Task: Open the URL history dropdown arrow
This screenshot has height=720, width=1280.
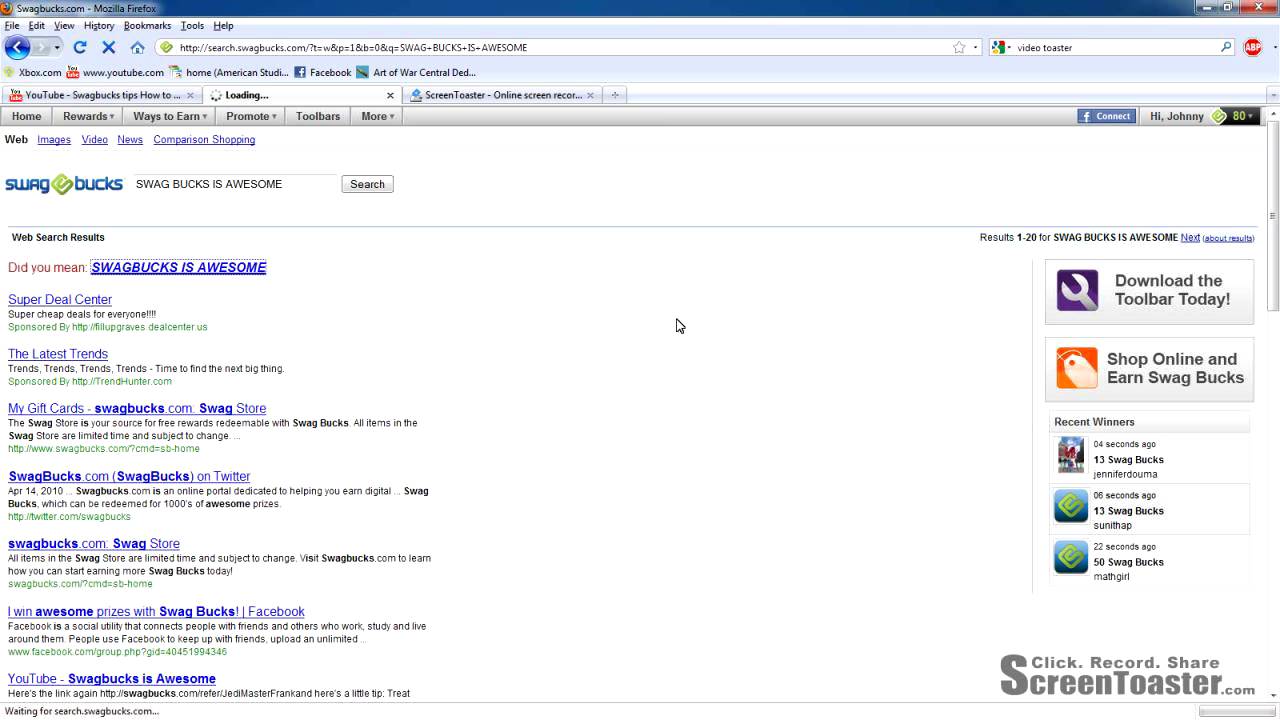Action: 975,47
